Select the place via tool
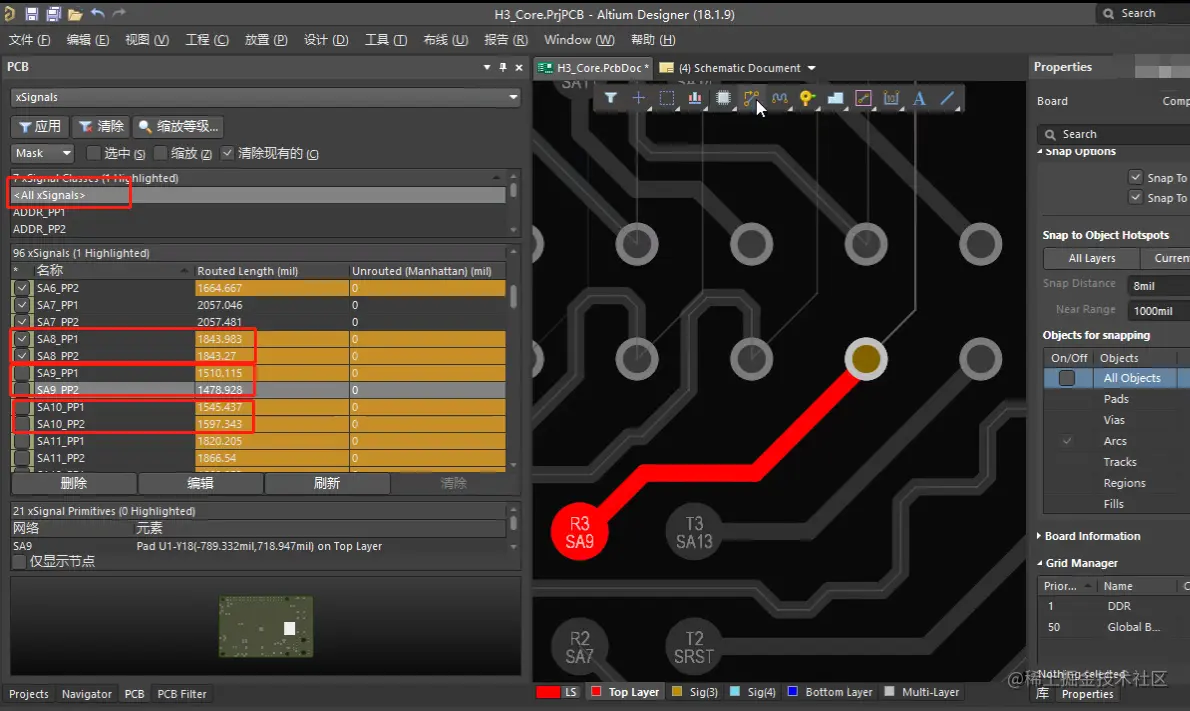 pos(807,98)
